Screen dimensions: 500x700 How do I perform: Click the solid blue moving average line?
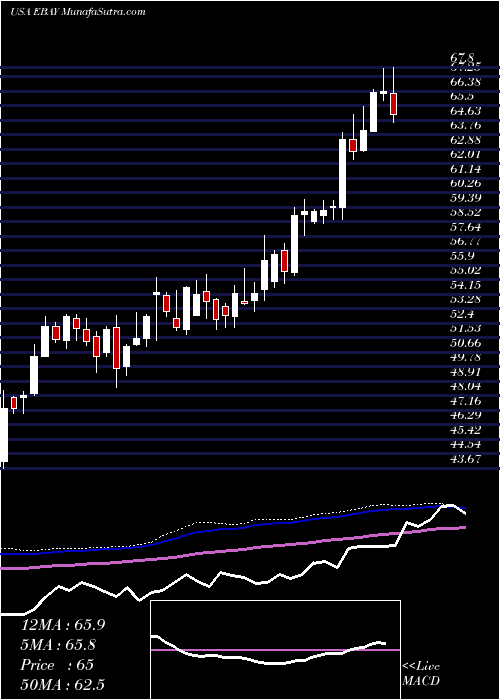click(232, 529)
